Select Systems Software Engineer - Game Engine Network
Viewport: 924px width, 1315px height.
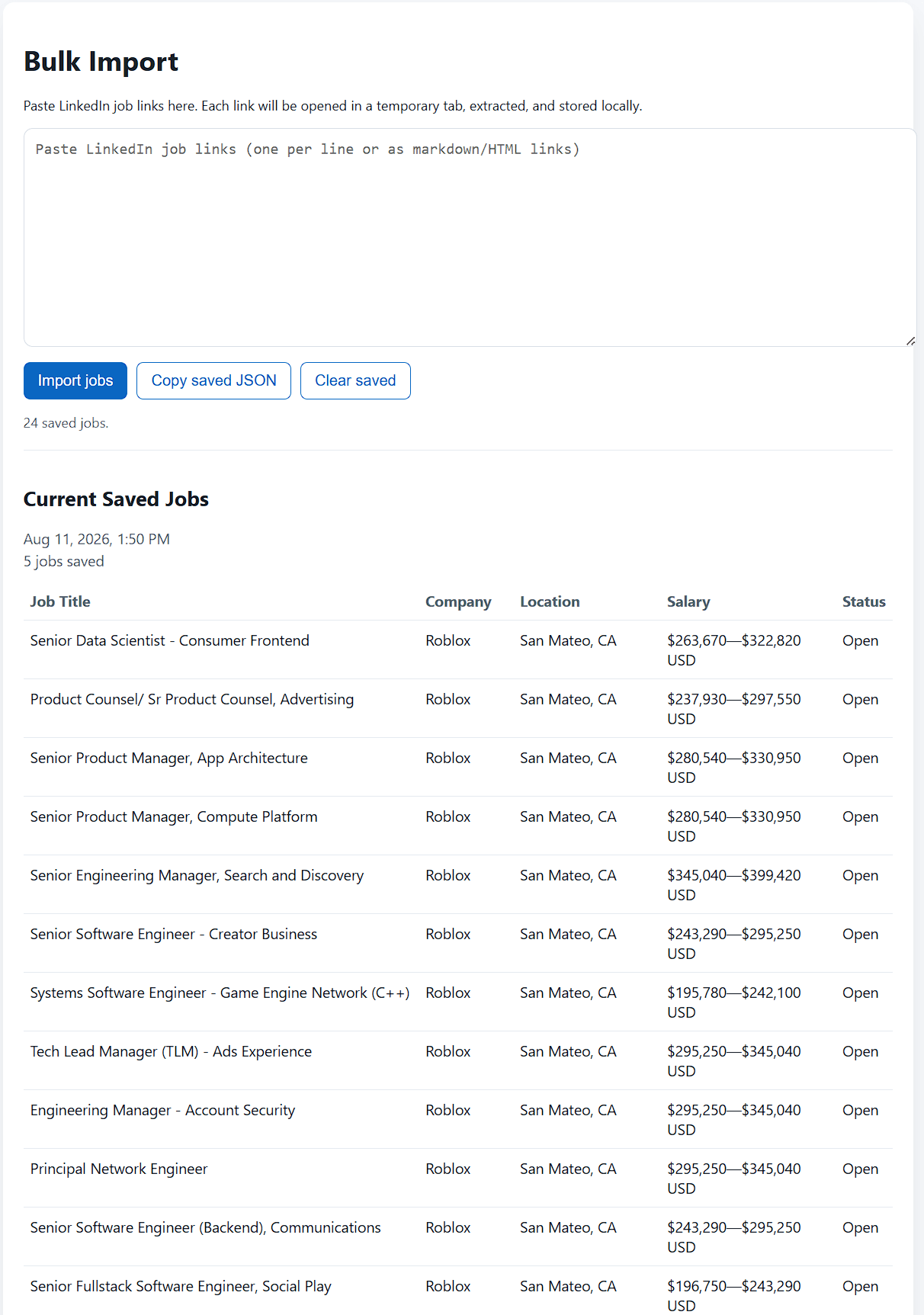pyautogui.click(x=220, y=993)
